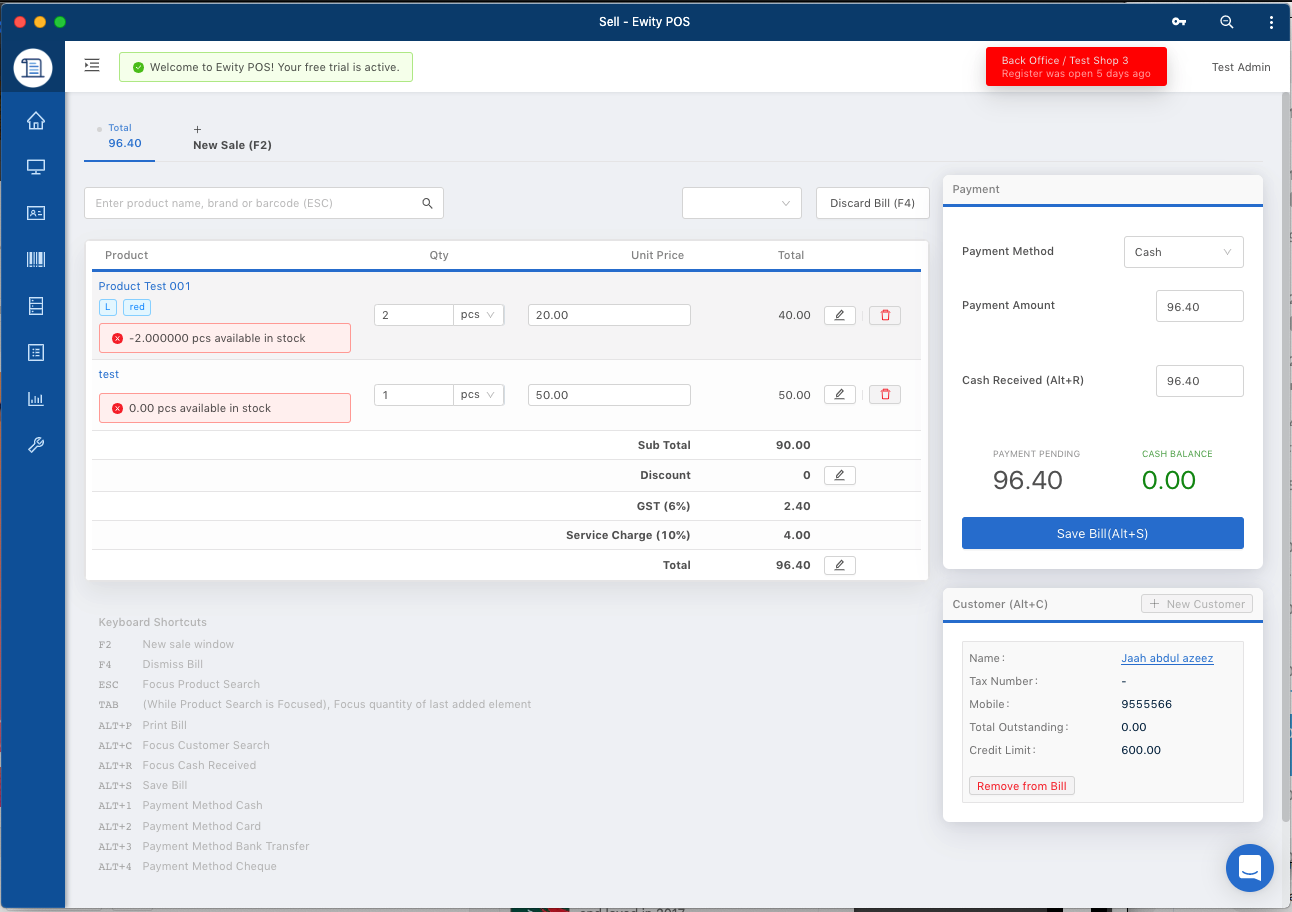This screenshot has width=1292, height=912.
Task: Click the Test Admin user menu
Action: [x=1241, y=67]
